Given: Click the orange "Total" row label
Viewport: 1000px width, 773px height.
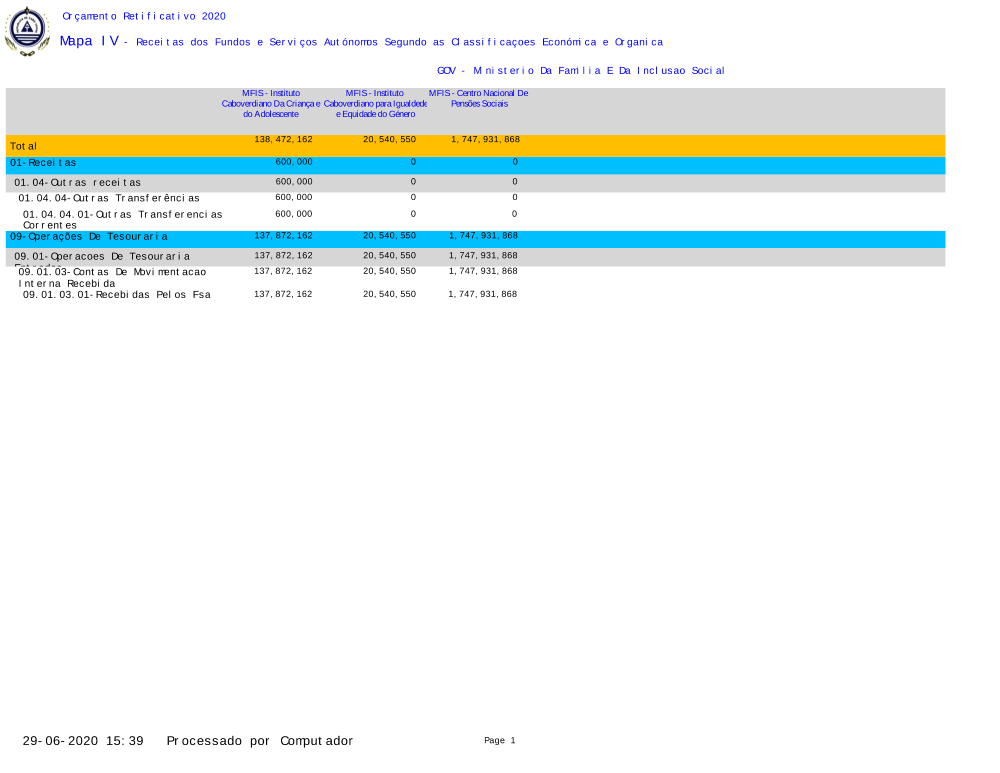Looking at the screenshot, I should [x=24, y=147].
